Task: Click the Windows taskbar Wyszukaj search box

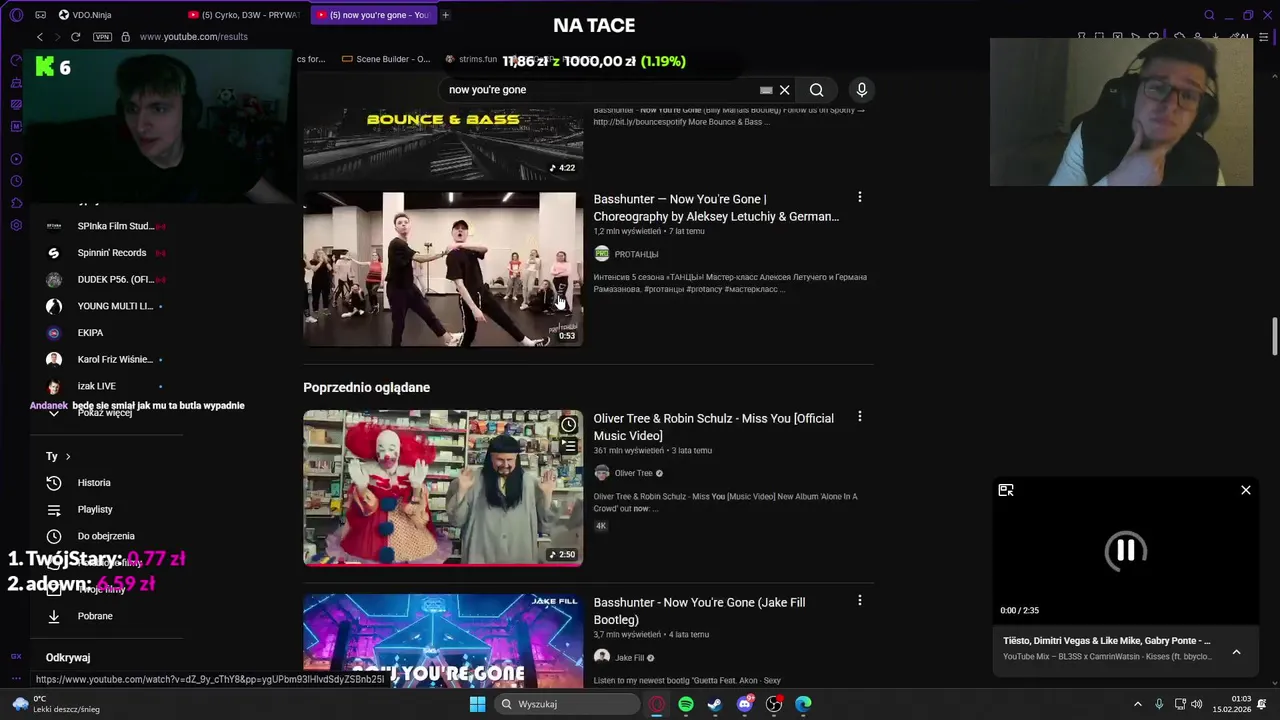Action: coord(567,704)
